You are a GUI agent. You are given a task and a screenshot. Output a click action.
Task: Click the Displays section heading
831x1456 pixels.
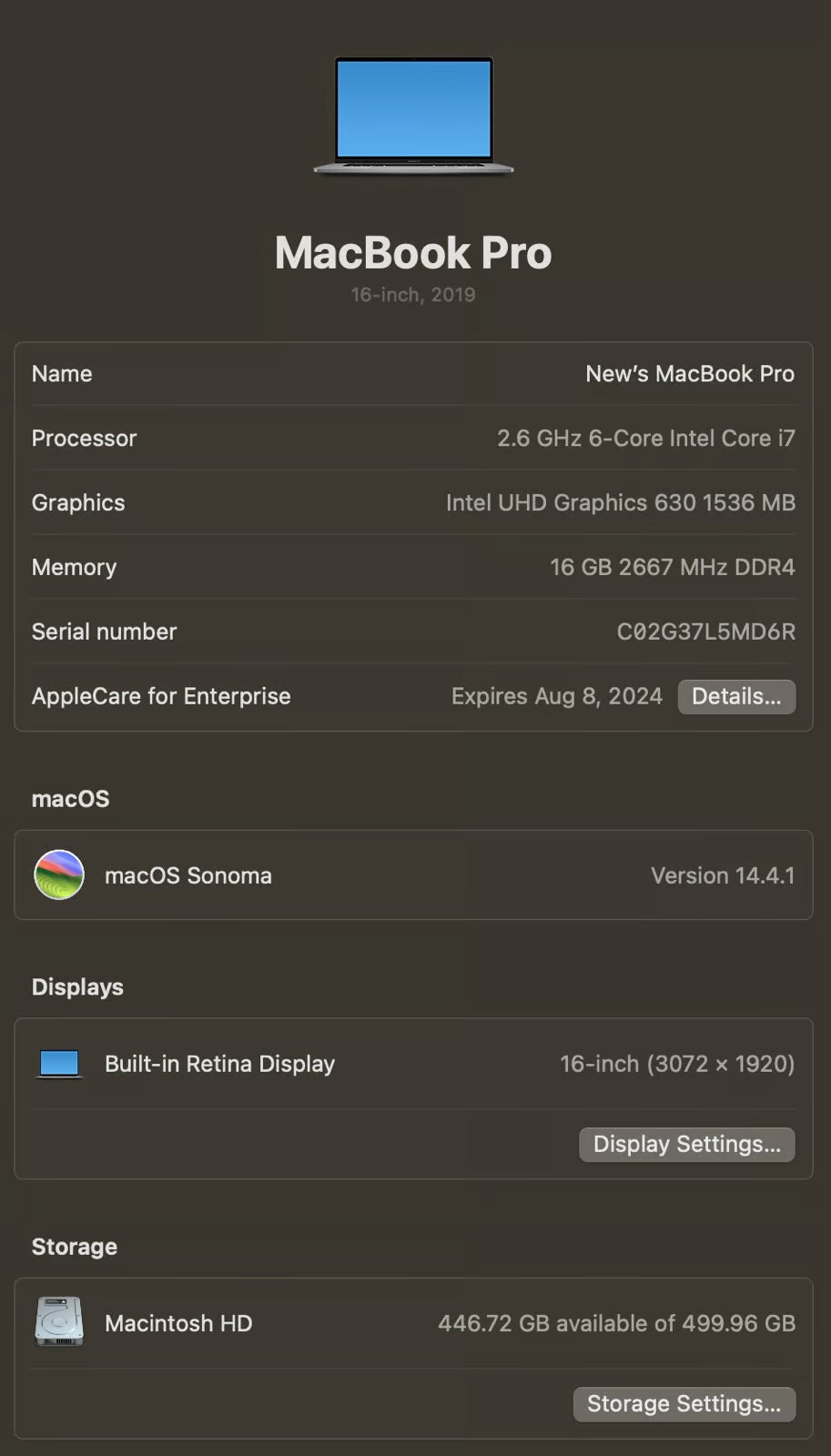point(77,987)
